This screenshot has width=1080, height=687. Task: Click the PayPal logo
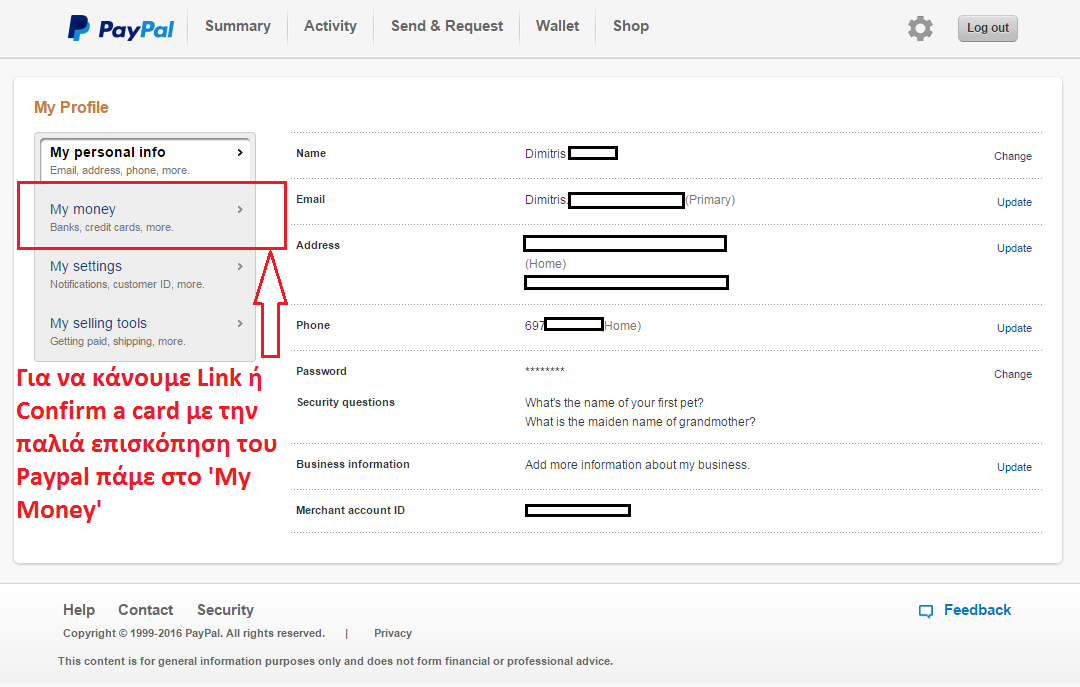[x=121, y=28]
